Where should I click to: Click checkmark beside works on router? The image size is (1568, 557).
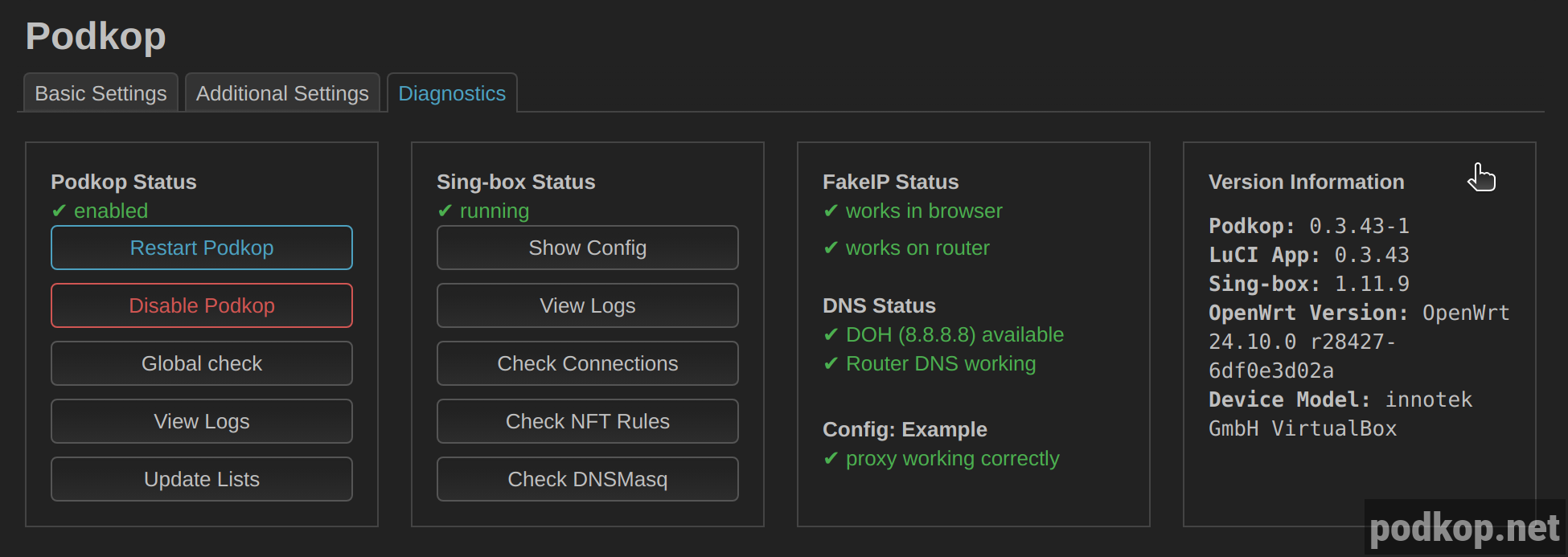[831, 248]
